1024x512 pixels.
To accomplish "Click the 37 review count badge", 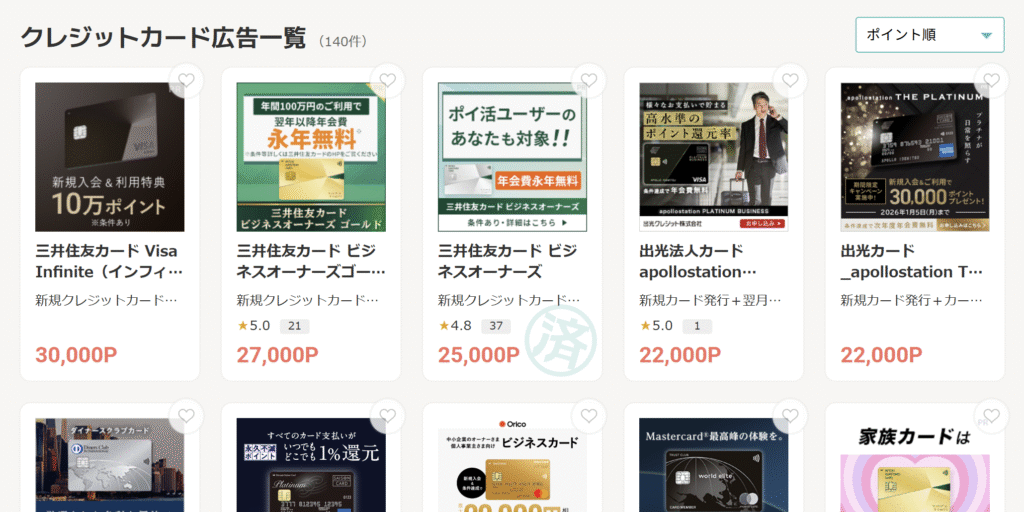I will pyautogui.click(x=496, y=326).
